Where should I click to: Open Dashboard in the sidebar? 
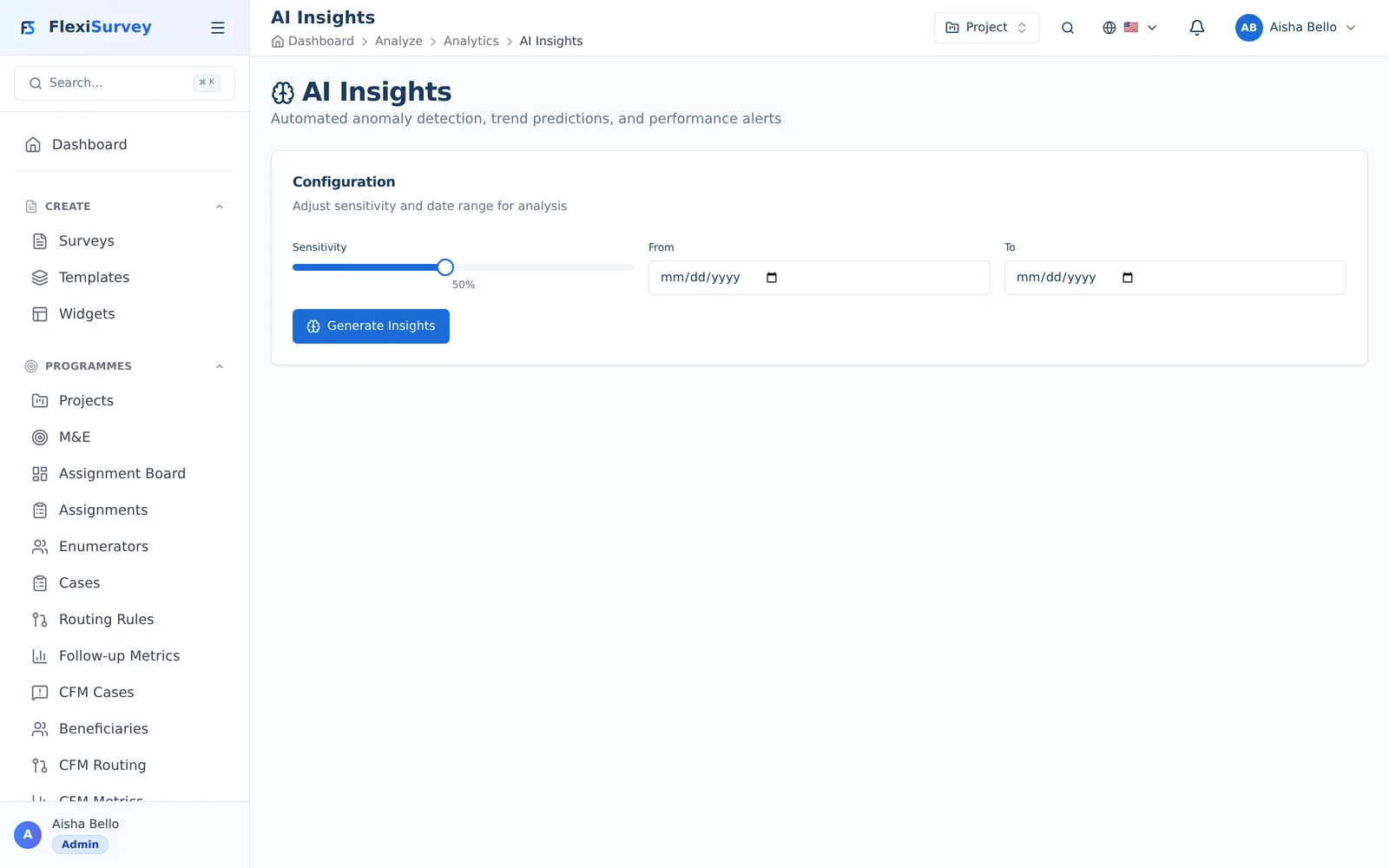[x=125, y=145]
